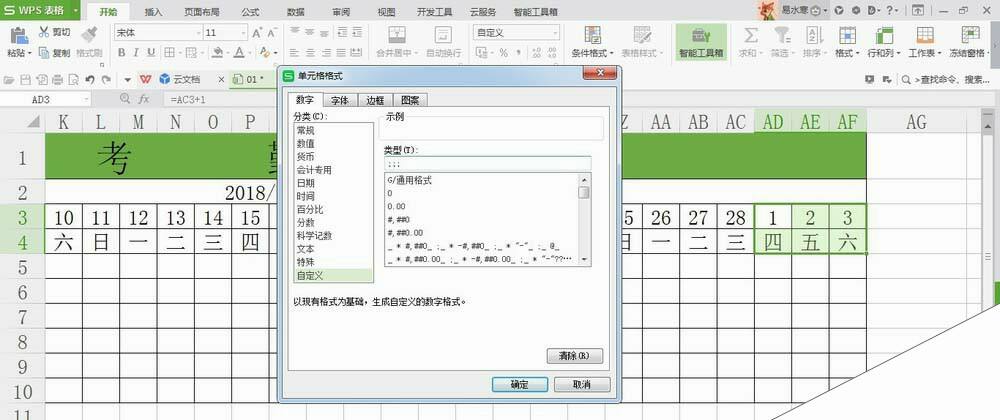
Task: Switch to the 公式 (Formulas) ribbon tab
Action: pos(251,12)
